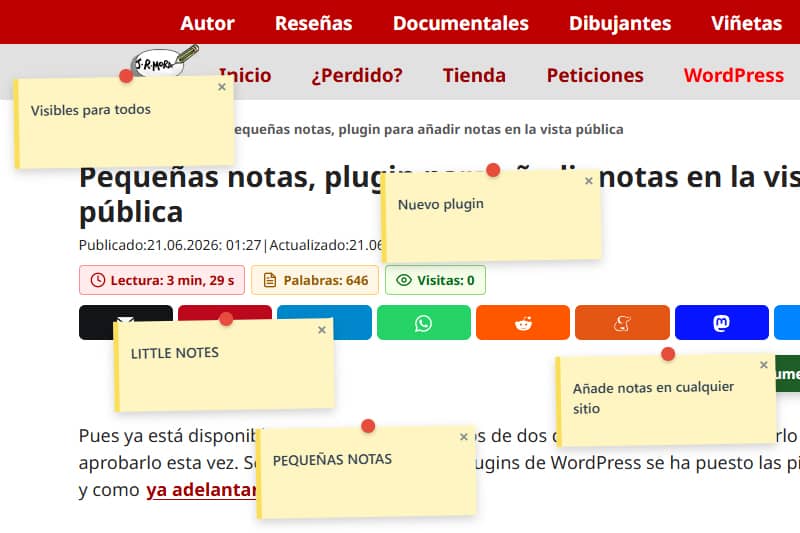Click the eye icon beside Visitas

click(404, 280)
